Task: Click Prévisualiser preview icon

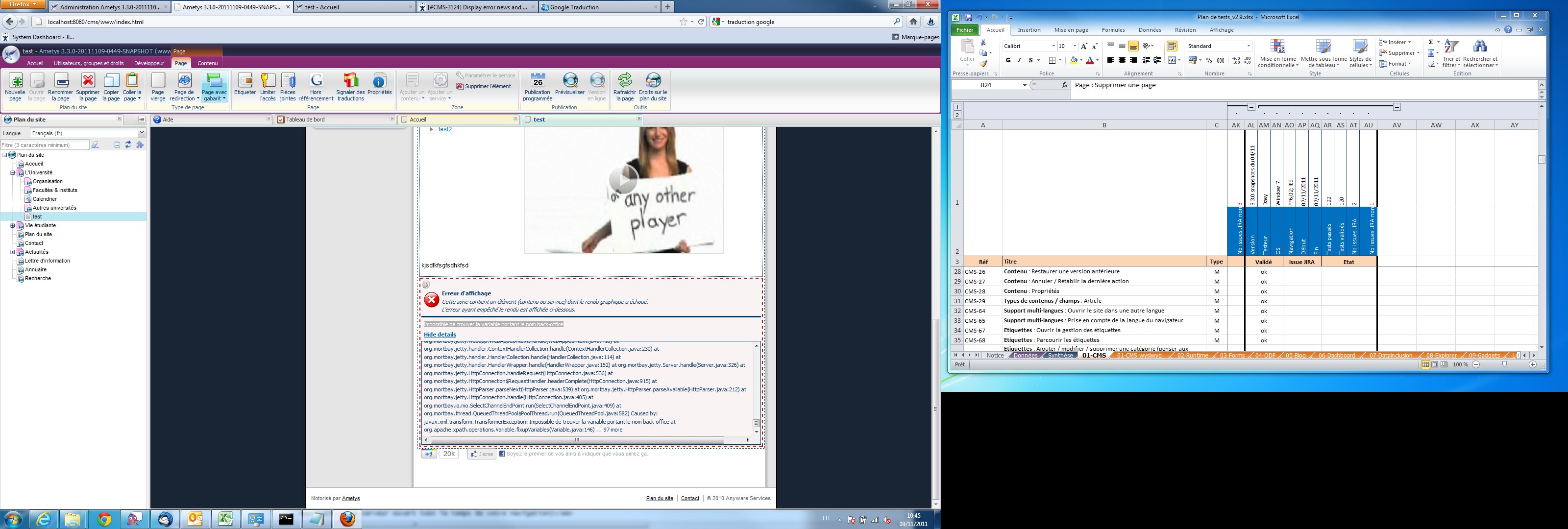Action: (570, 80)
